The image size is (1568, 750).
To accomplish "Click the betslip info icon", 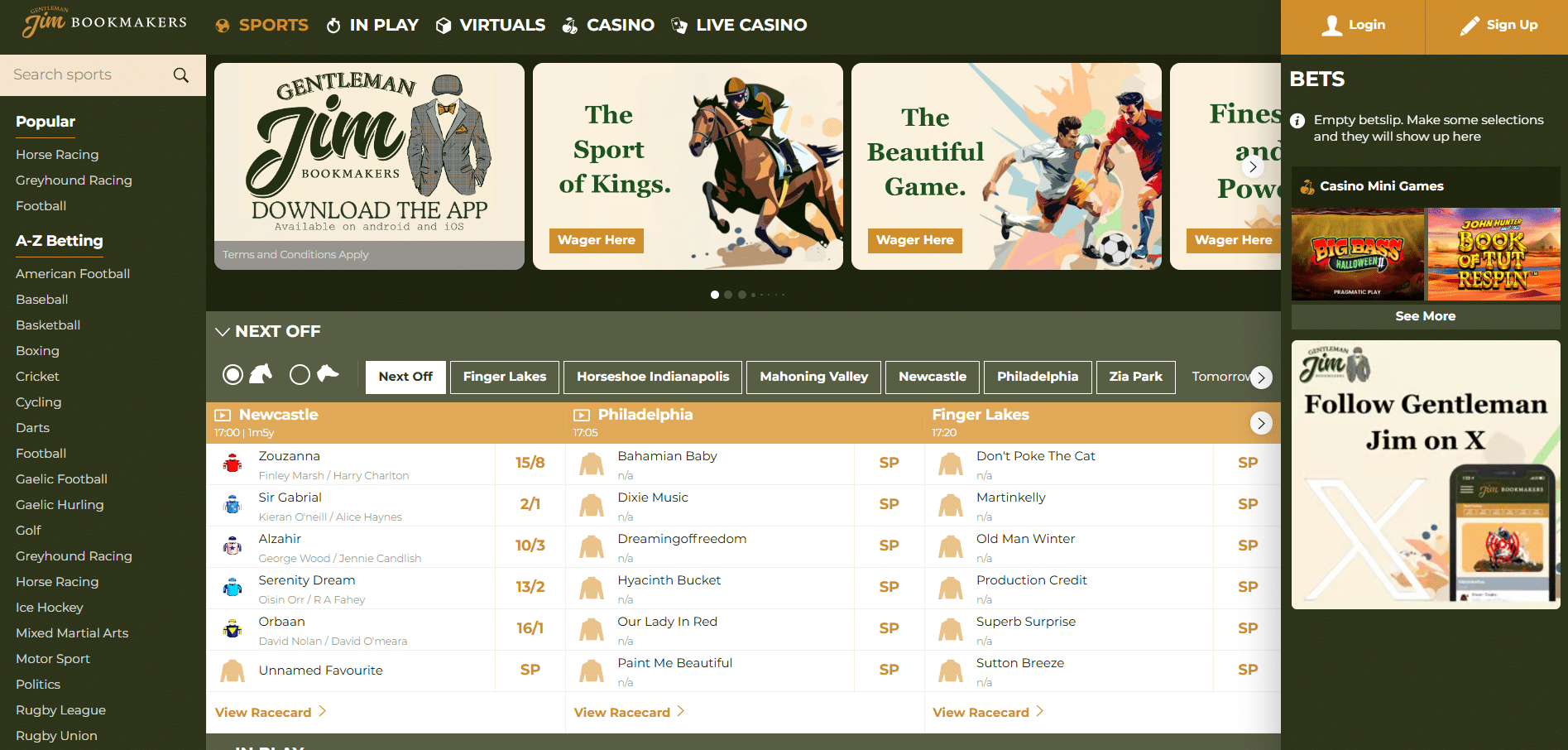I will click(x=1297, y=121).
